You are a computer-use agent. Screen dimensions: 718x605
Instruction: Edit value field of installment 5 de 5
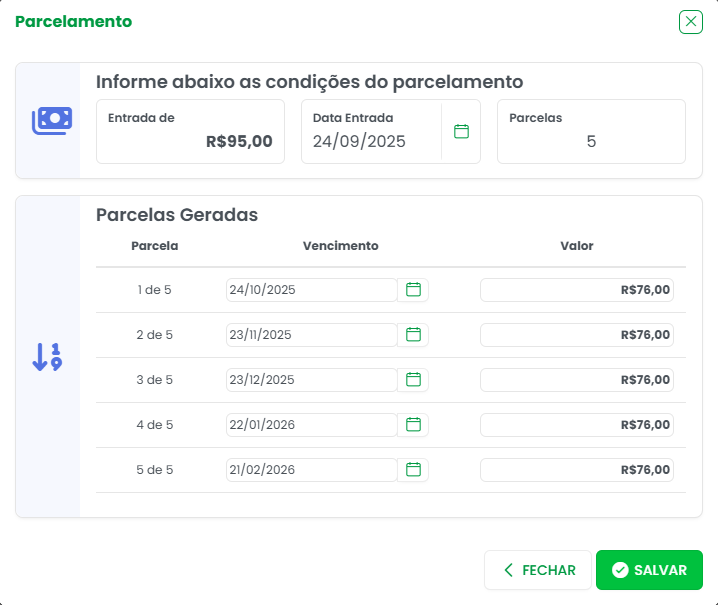coord(576,470)
